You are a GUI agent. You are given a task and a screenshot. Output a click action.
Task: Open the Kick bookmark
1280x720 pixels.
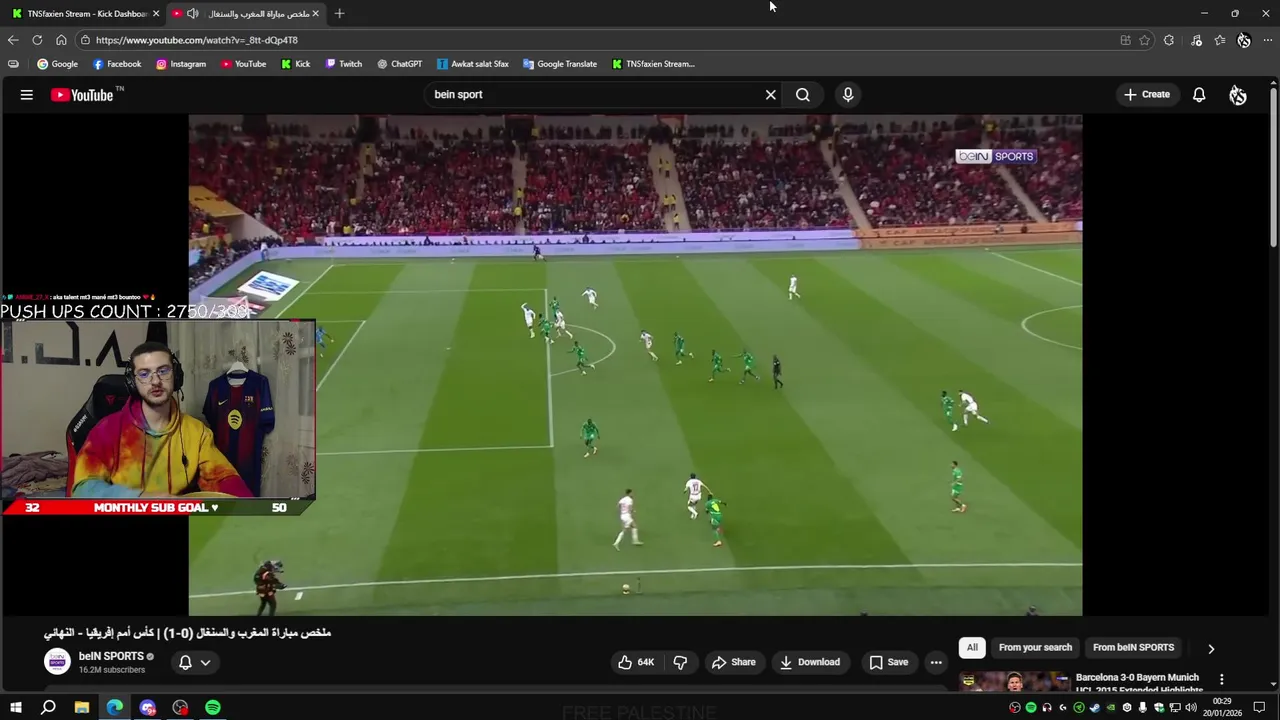tap(296, 64)
